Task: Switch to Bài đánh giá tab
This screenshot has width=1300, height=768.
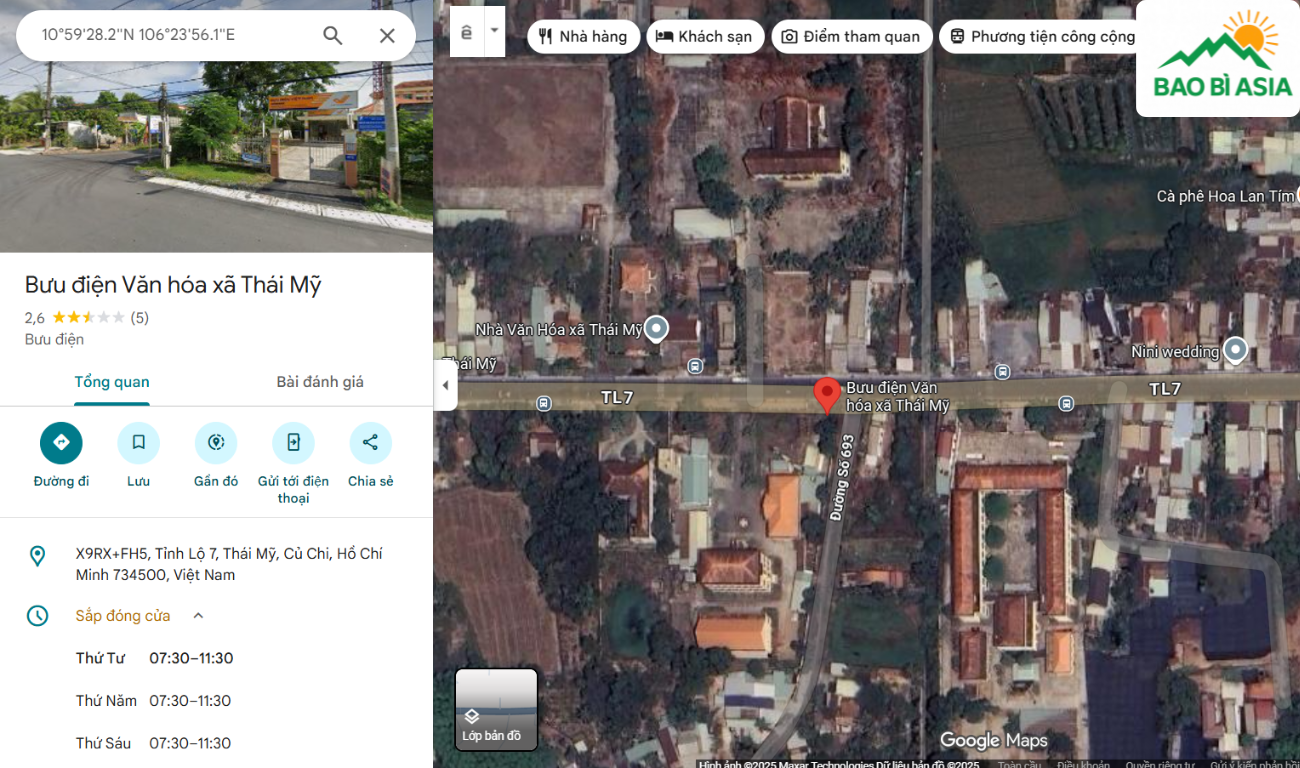Action: point(320,382)
